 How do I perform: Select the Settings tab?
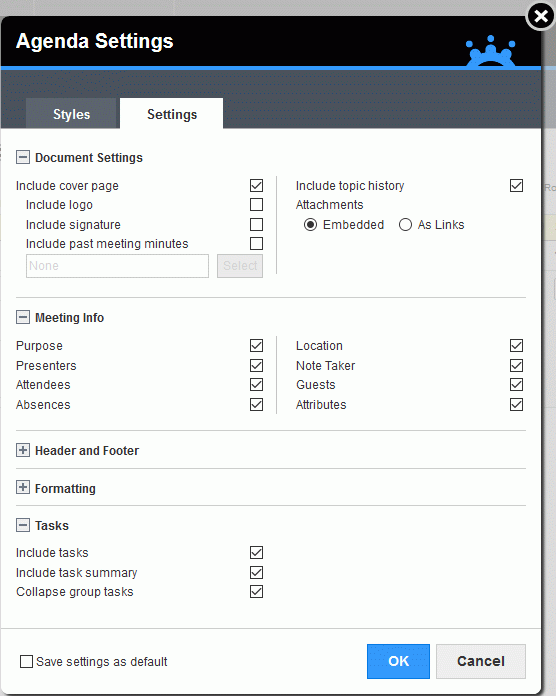[x=172, y=114]
